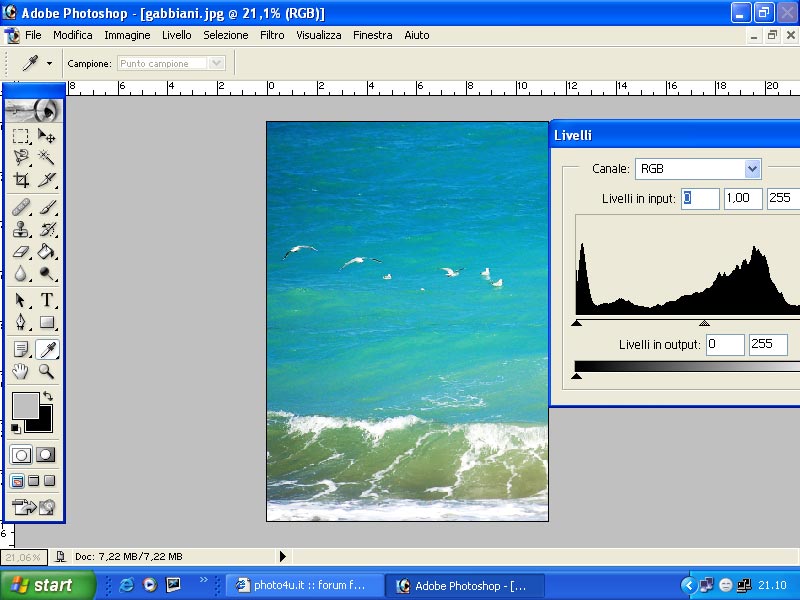
Task: Select the Clone Stamp tool
Action: click(x=21, y=229)
